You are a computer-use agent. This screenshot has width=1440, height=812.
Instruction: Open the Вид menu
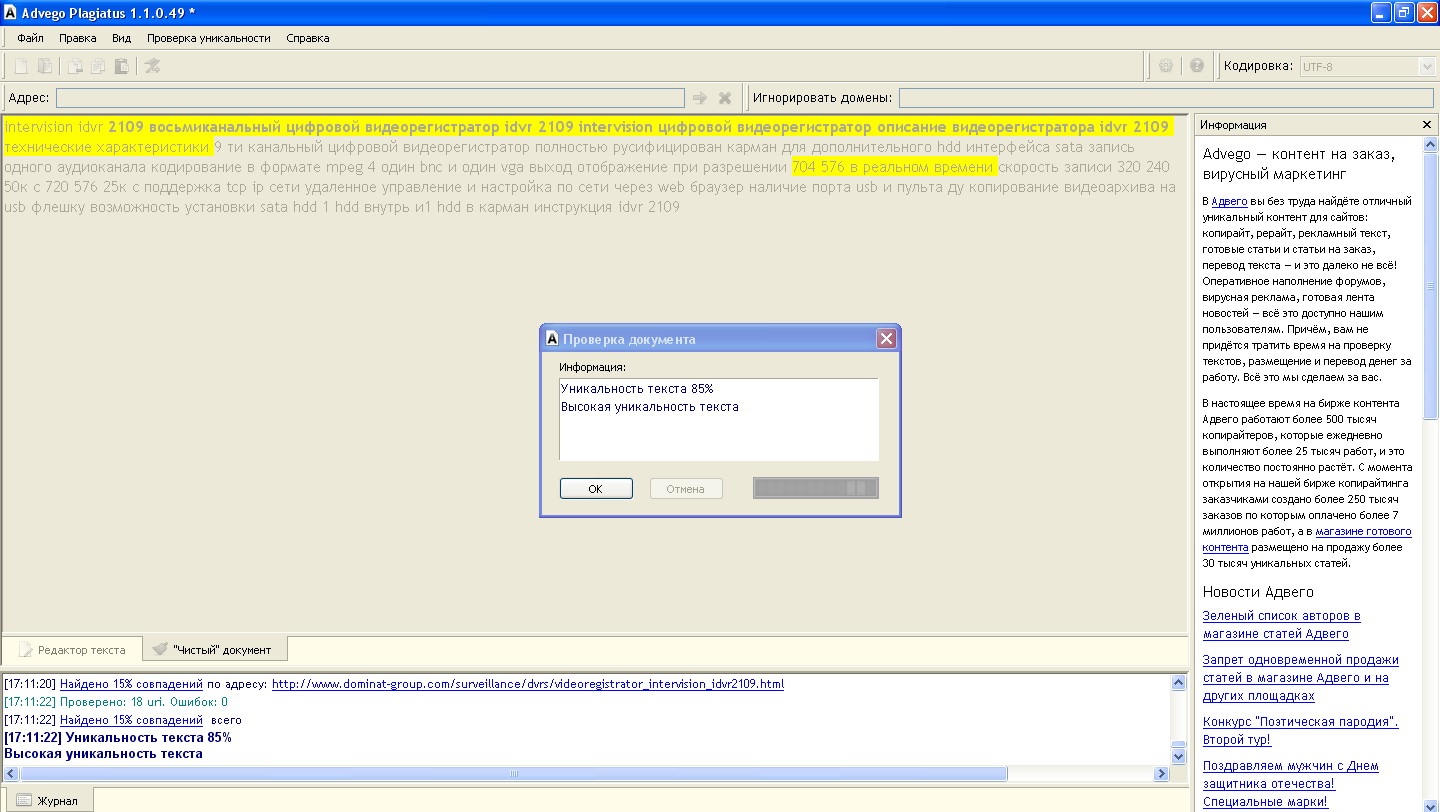tap(121, 38)
